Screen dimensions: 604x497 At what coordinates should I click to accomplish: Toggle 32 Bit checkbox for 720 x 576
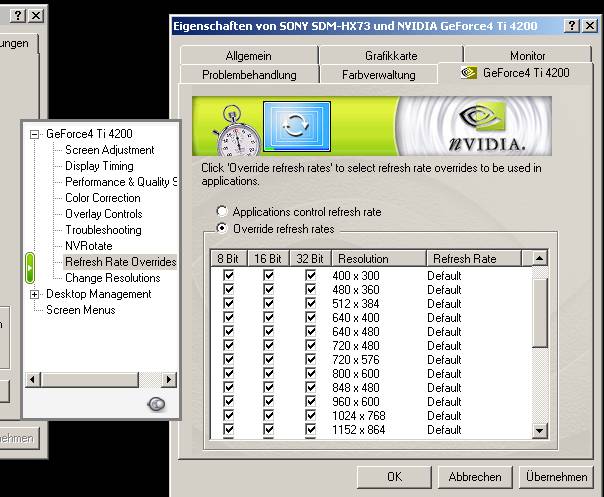(x=310, y=359)
